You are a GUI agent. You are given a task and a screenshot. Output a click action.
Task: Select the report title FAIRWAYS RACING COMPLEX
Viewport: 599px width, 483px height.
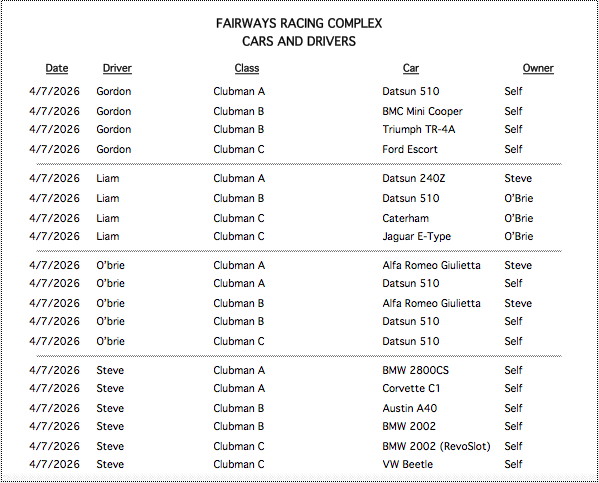pyautogui.click(x=299, y=23)
